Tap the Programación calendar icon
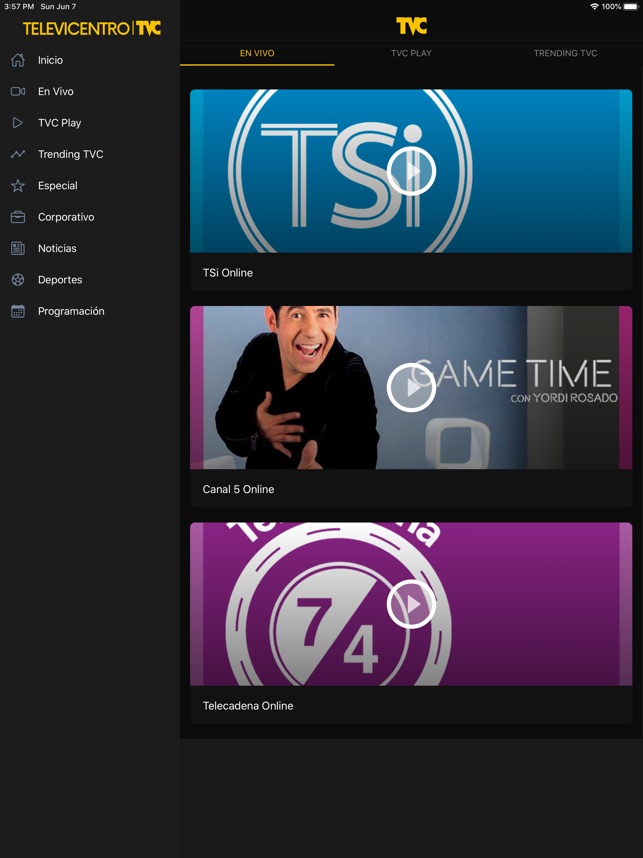This screenshot has width=643, height=858. click(18, 311)
